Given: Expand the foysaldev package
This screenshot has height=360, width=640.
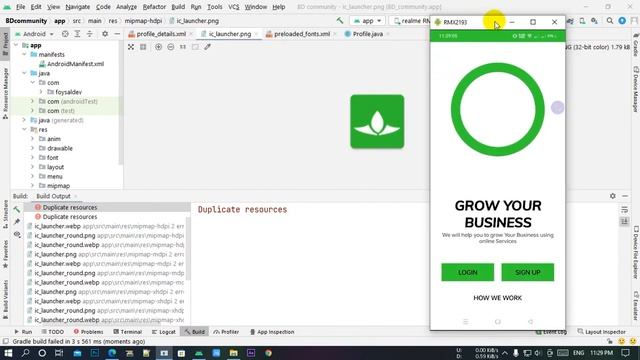Looking at the screenshot, I should (x=41, y=92).
